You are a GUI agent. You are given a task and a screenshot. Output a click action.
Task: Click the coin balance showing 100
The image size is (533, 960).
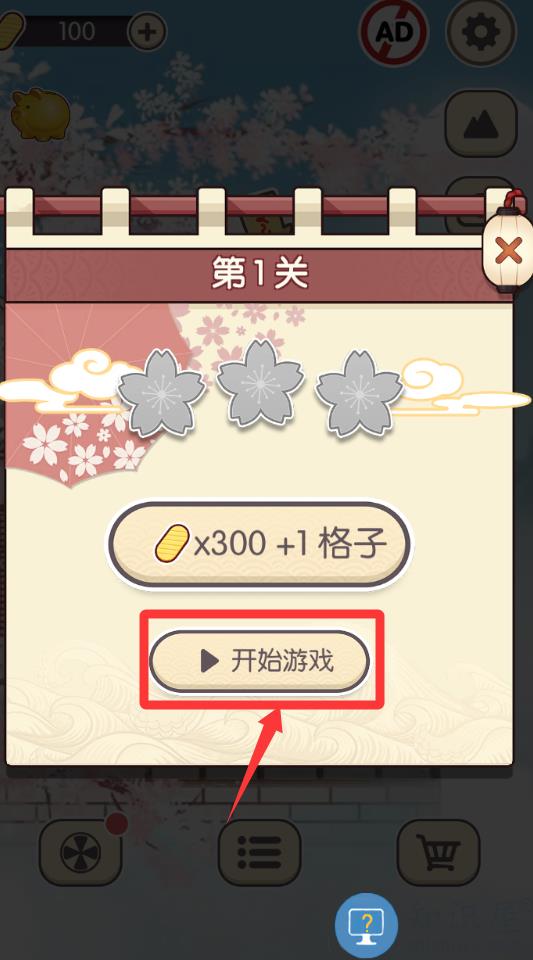tap(77, 31)
